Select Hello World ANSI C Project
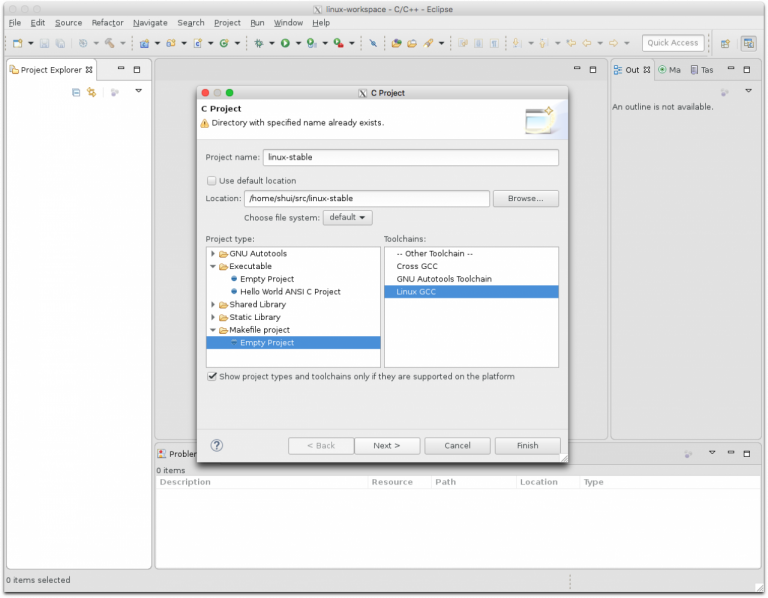 290,292
